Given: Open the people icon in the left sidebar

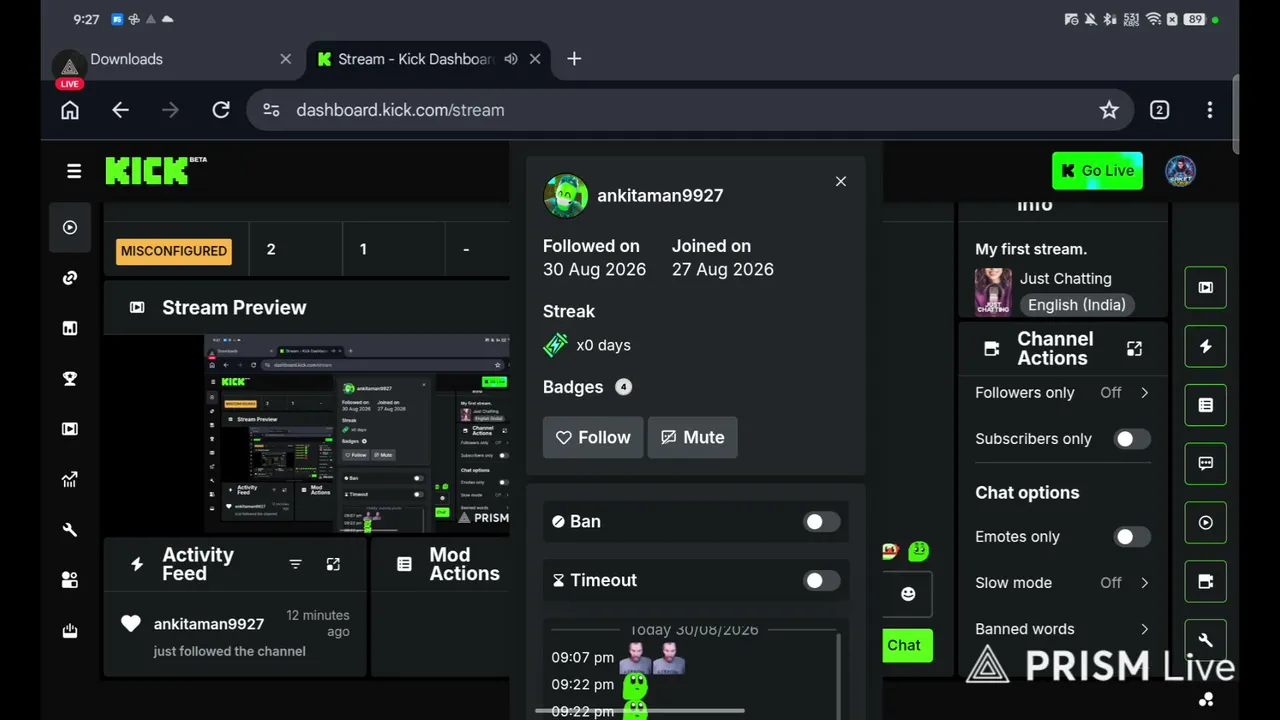Looking at the screenshot, I should coord(70,580).
